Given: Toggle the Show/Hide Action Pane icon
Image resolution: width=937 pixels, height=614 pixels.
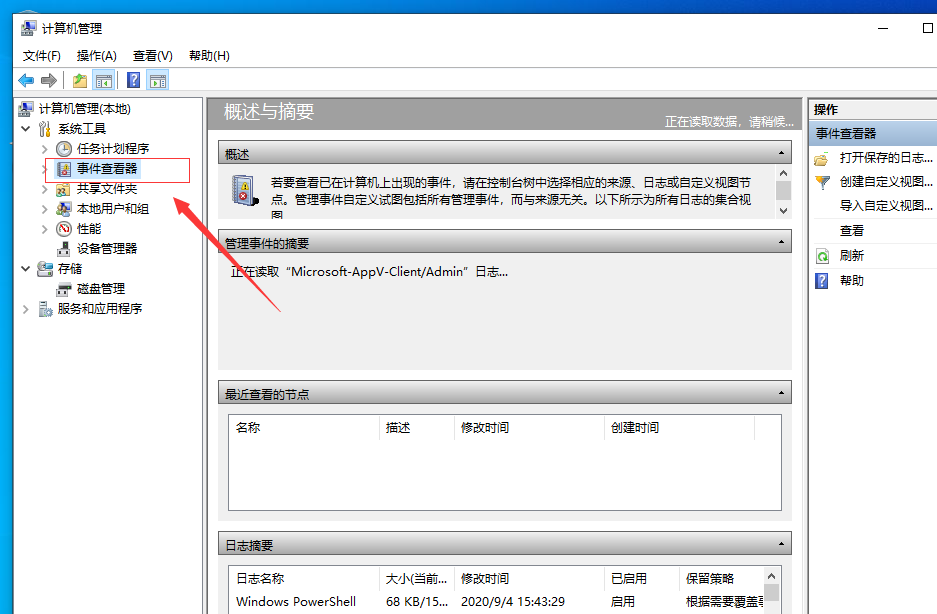Looking at the screenshot, I should point(158,80).
